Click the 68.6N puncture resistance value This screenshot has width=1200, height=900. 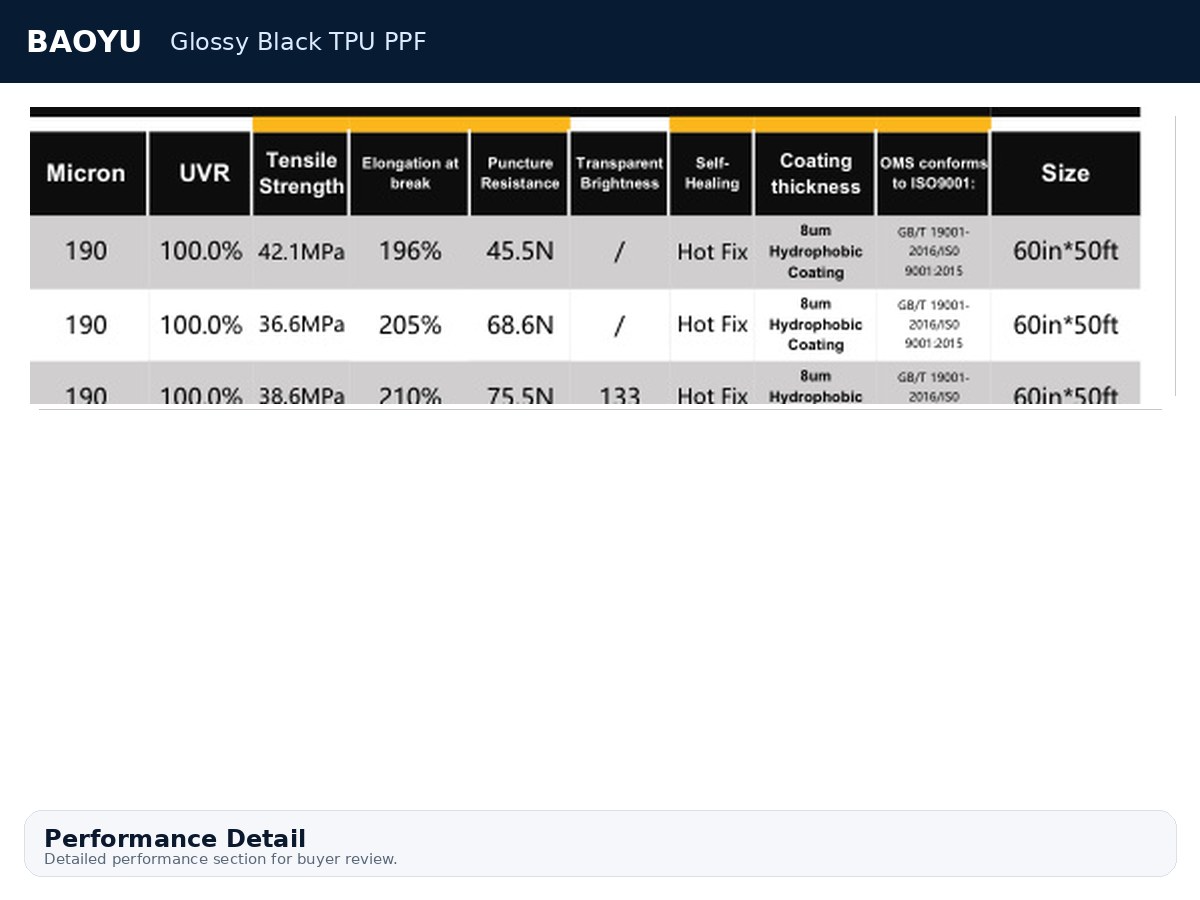tap(520, 325)
